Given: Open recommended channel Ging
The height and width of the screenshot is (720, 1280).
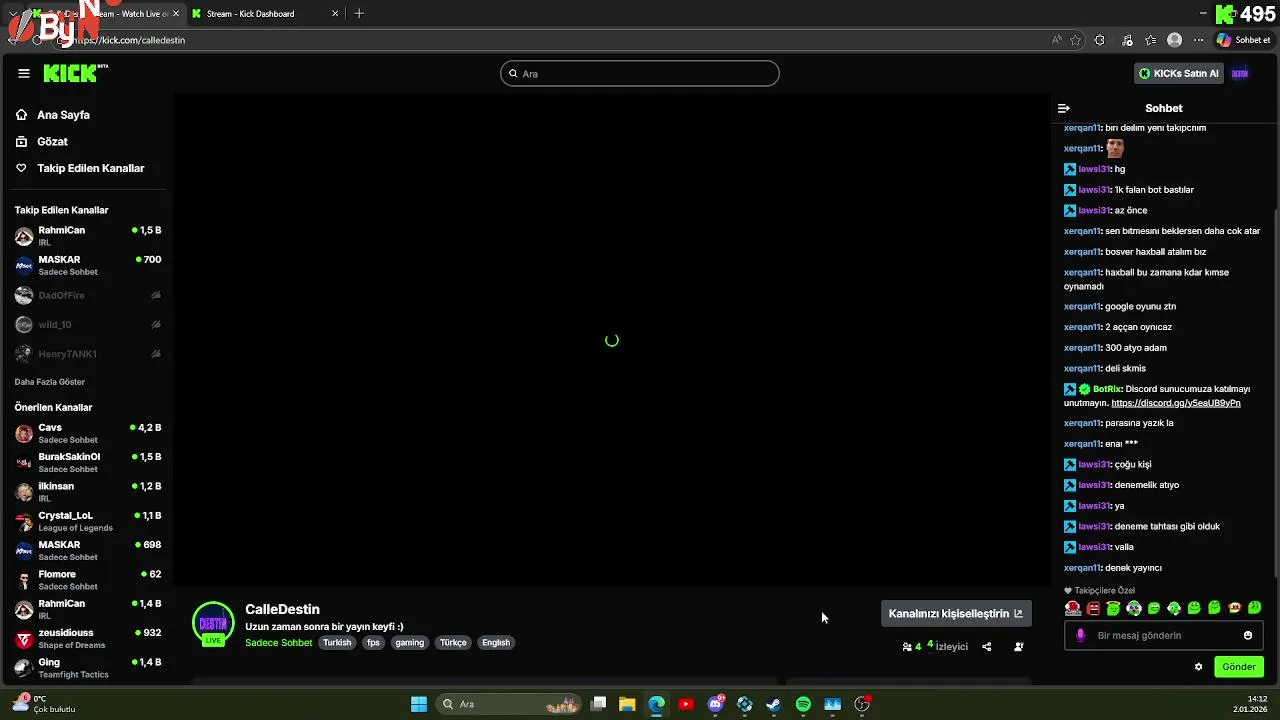Looking at the screenshot, I should [x=88, y=668].
